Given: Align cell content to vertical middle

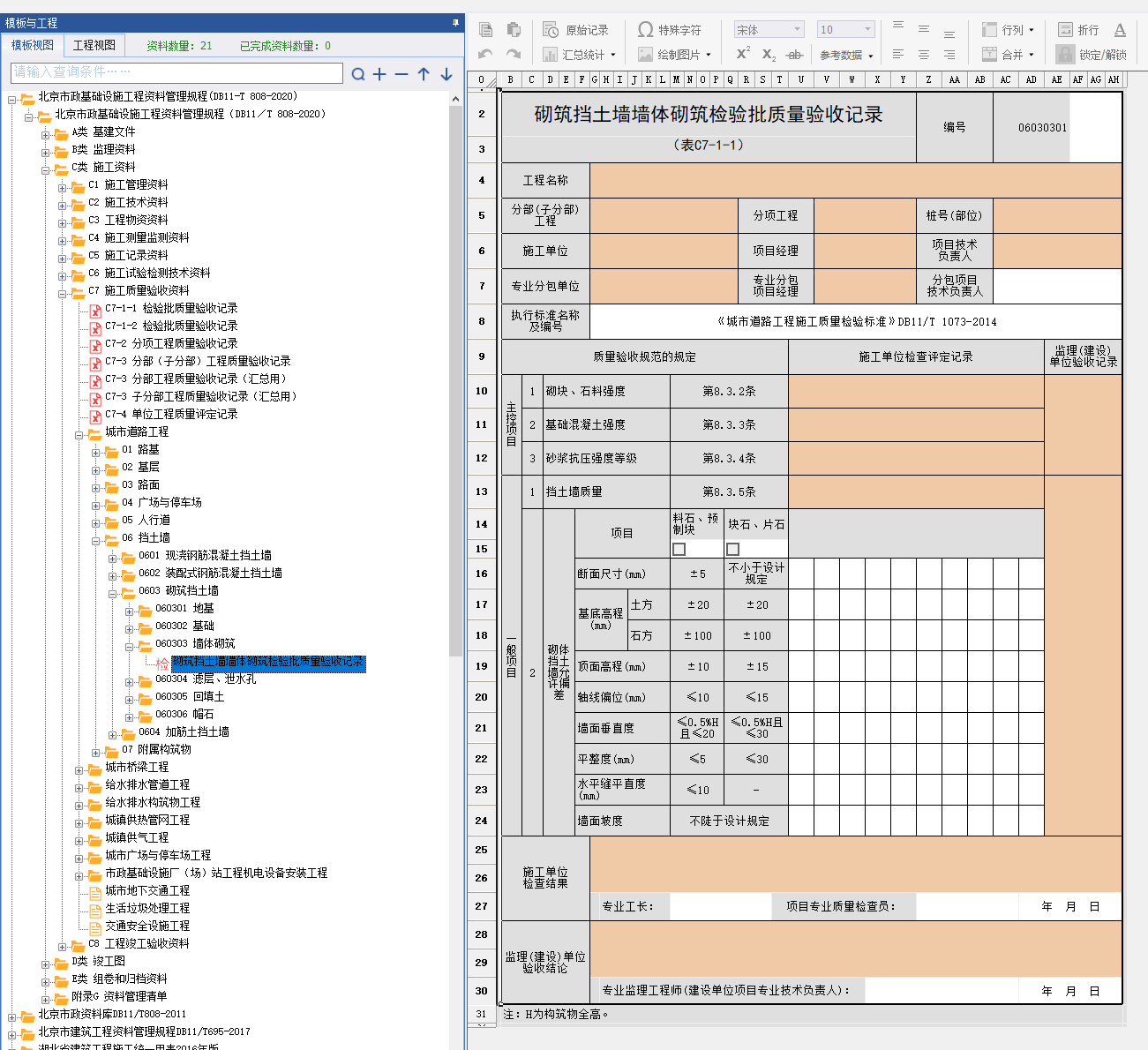Looking at the screenshot, I should point(924,29).
